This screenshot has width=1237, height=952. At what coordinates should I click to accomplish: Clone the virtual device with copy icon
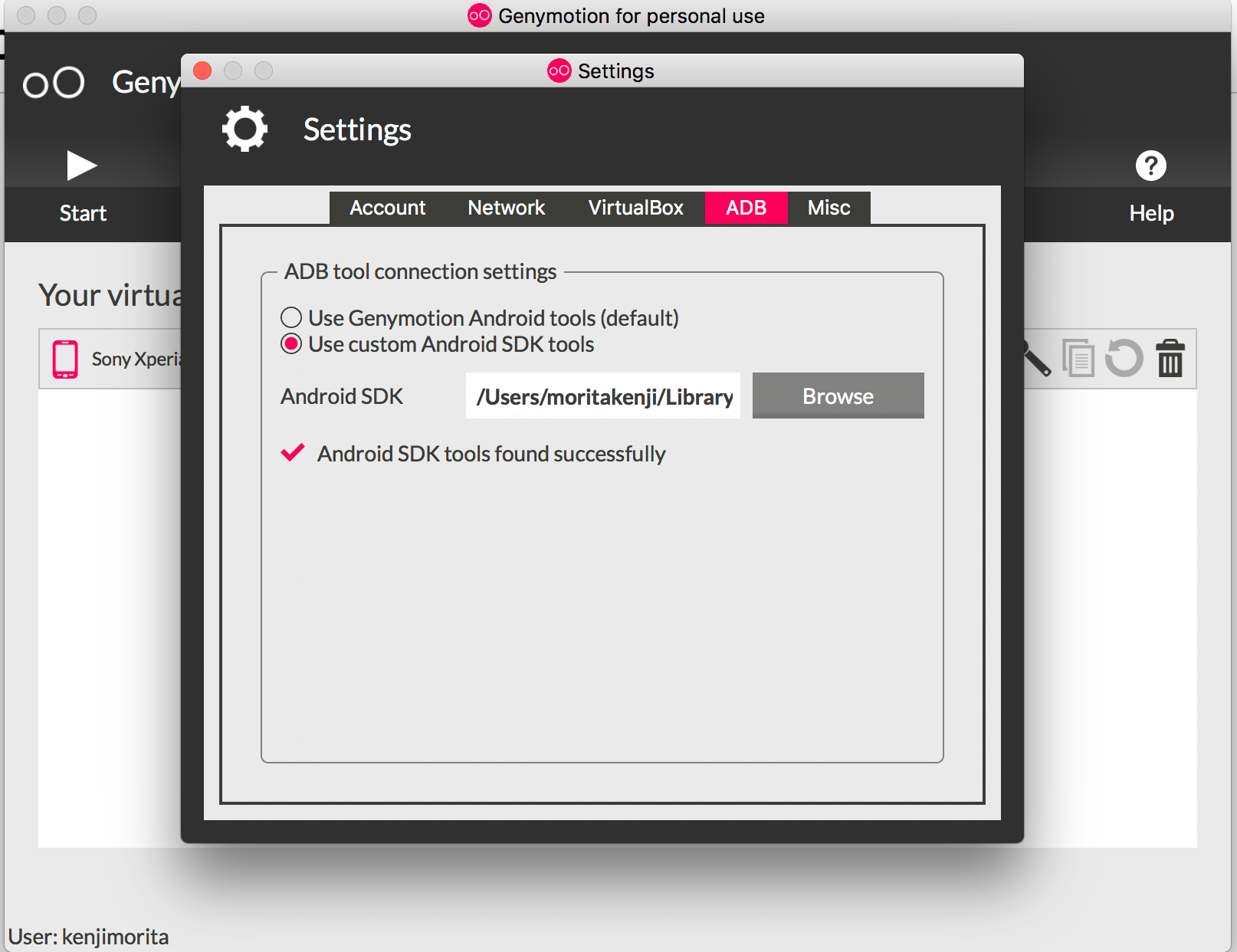[1078, 358]
